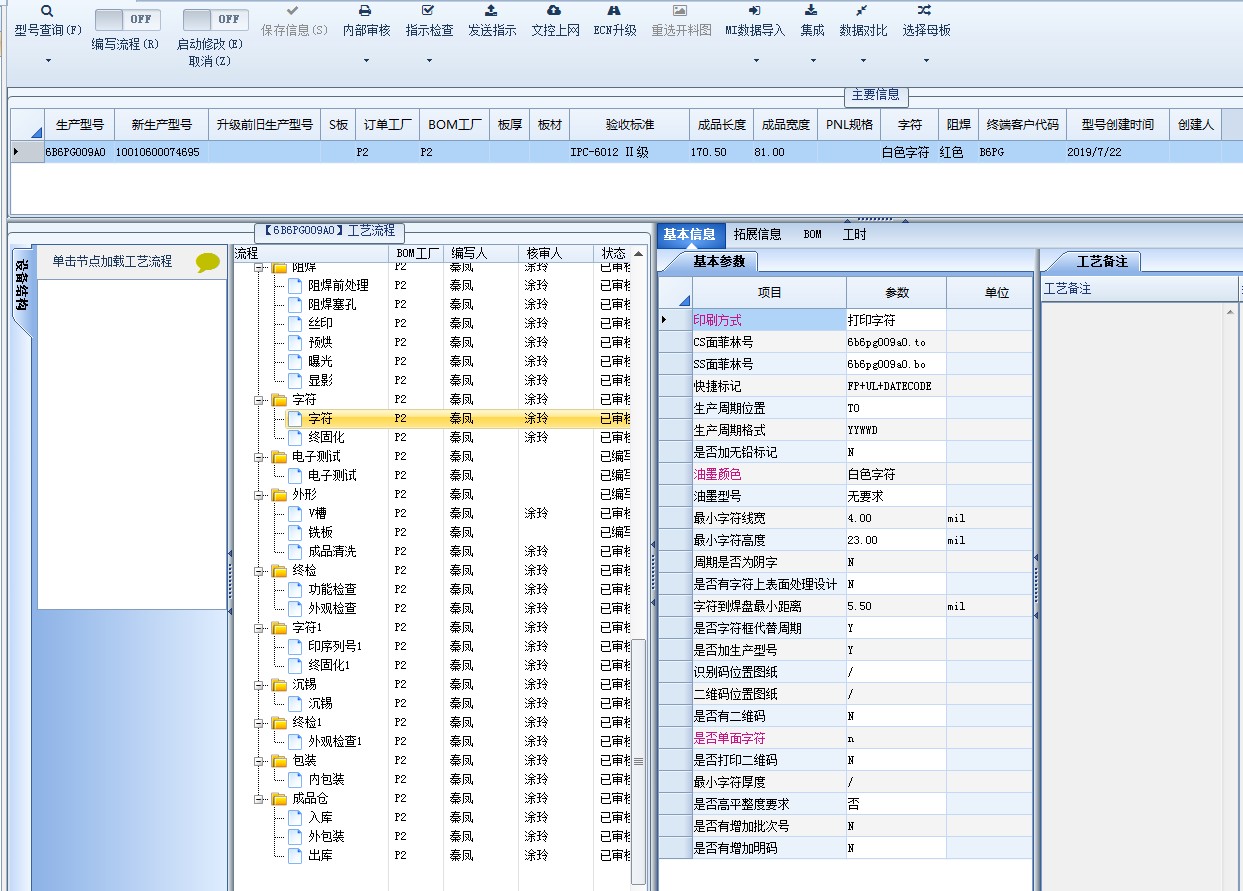This screenshot has height=891, width=1243.
Task: Edit the 最小字符线宽 value 4.00
Action: [x=896, y=518]
